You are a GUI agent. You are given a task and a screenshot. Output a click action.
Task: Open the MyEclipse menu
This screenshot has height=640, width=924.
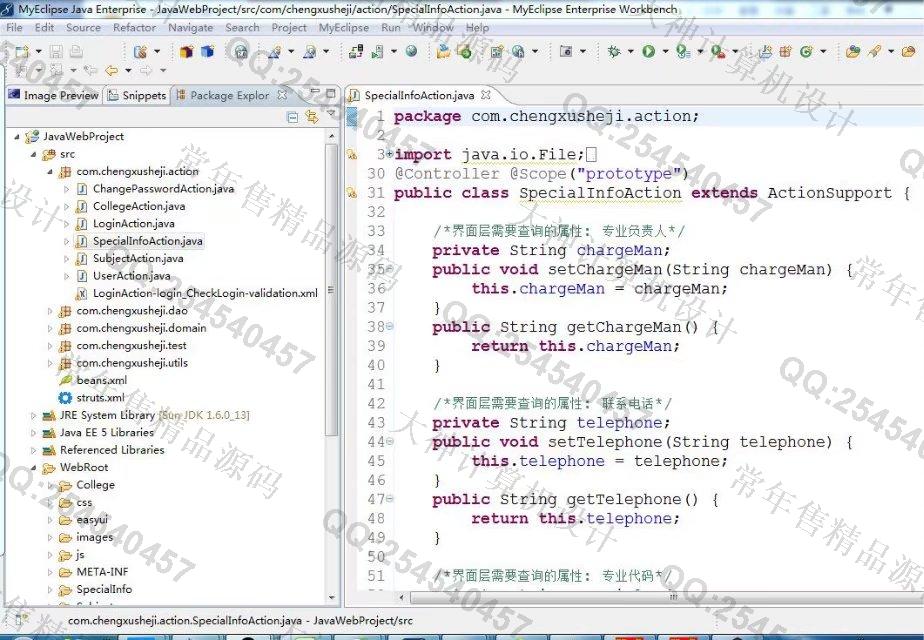tap(344, 28)
